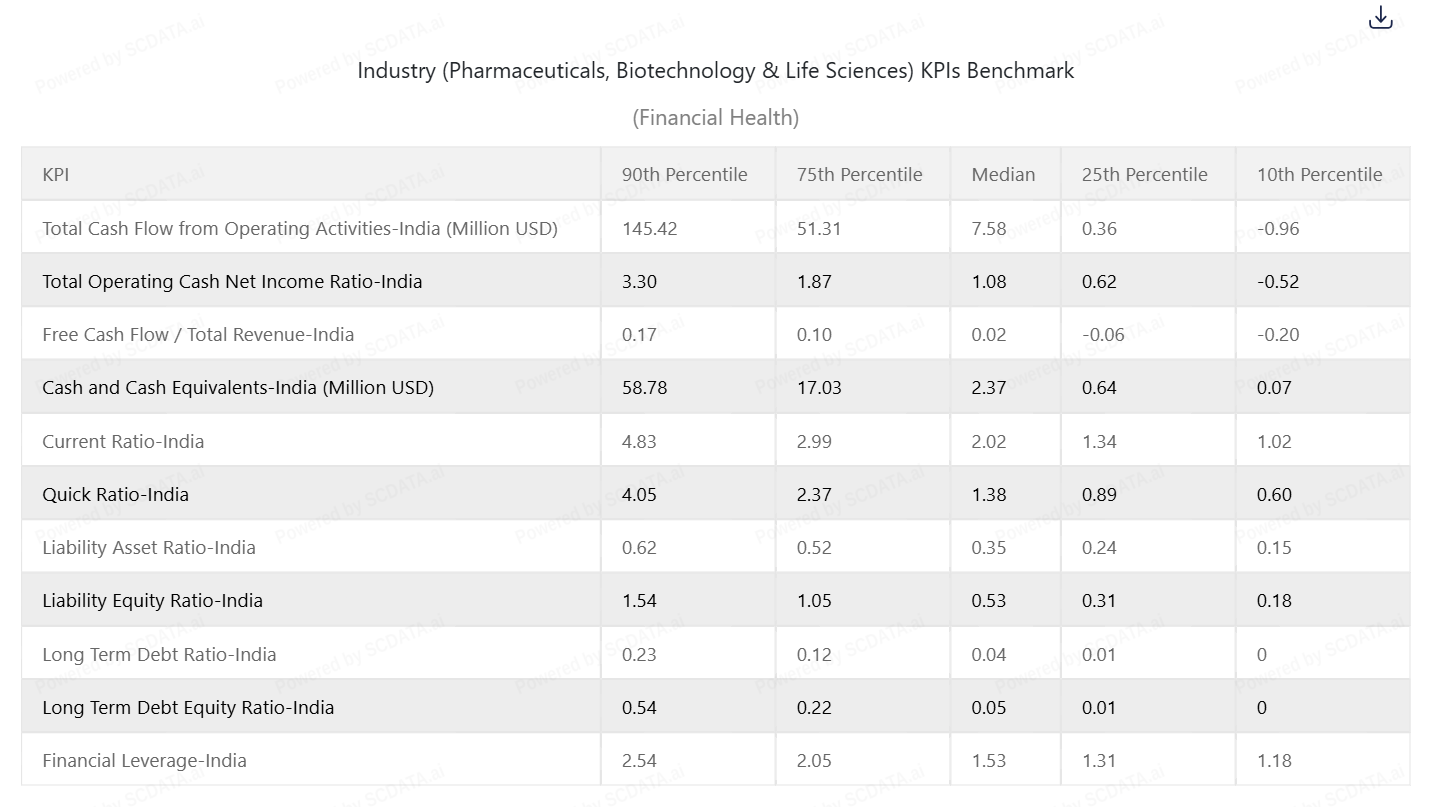This screenshot has height=807, width=1432.
Task: Click the Industry KPIs Benchmark title
Action: 715,71
